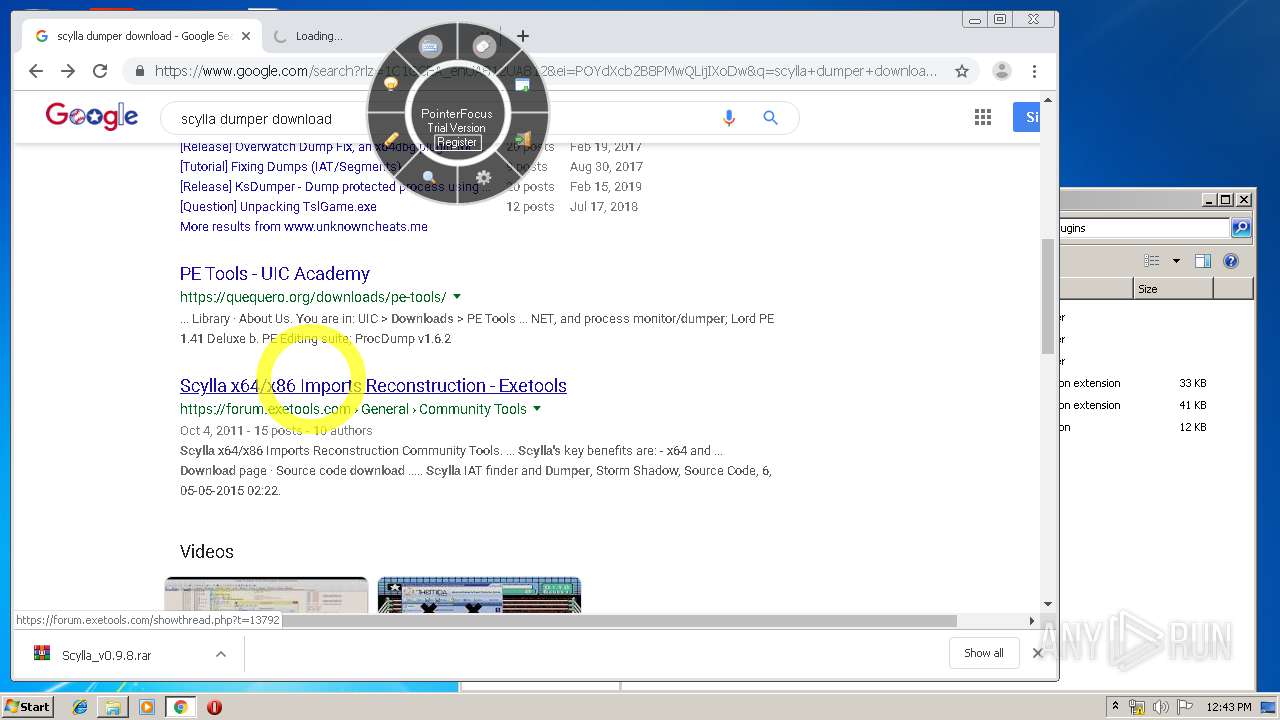
Task: Open the Chrome profile avatar
Action: point(1001,71)
